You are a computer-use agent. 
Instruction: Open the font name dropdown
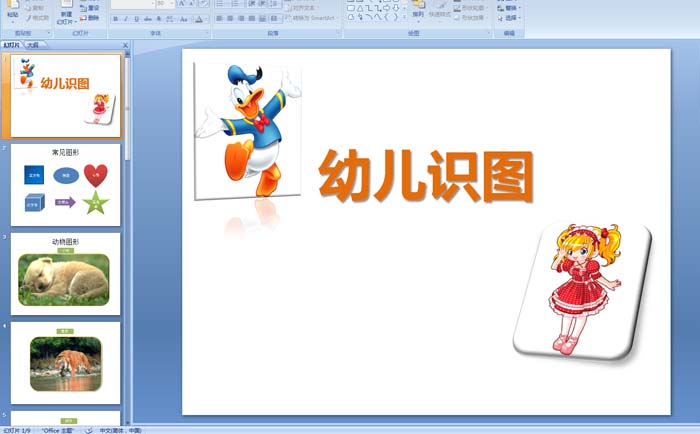click(x=153, y=4)
